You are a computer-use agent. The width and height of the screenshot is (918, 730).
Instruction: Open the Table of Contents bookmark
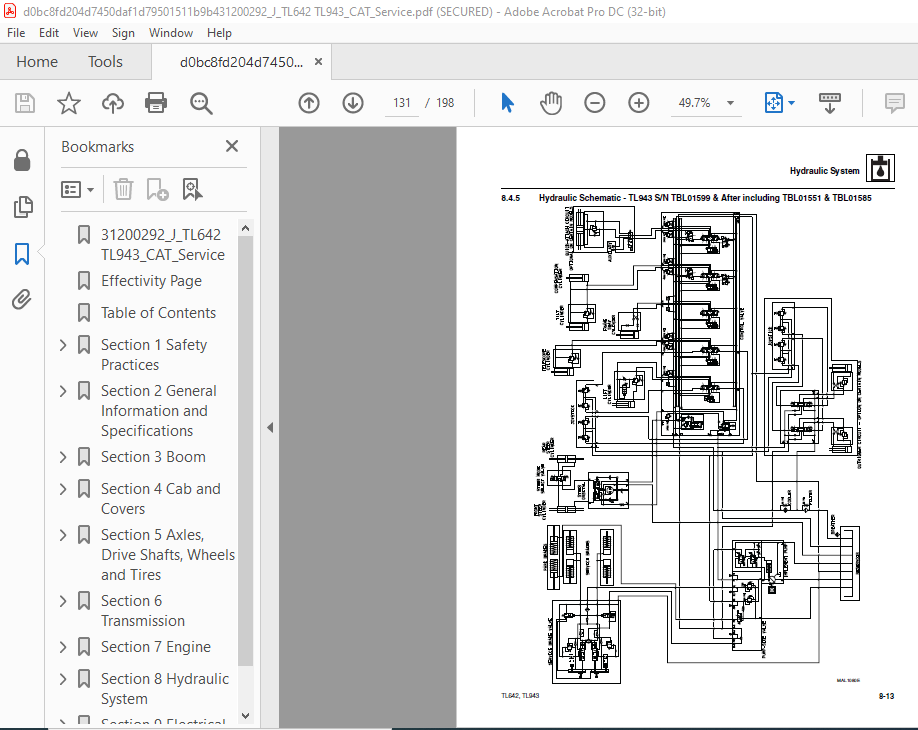158,313
